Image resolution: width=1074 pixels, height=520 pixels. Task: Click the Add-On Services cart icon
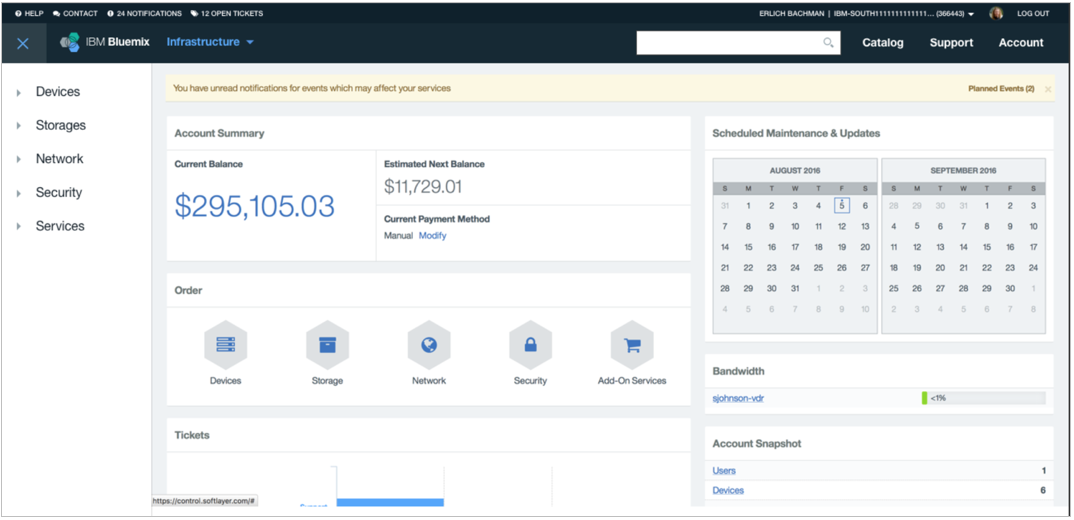tap(632, 345)
